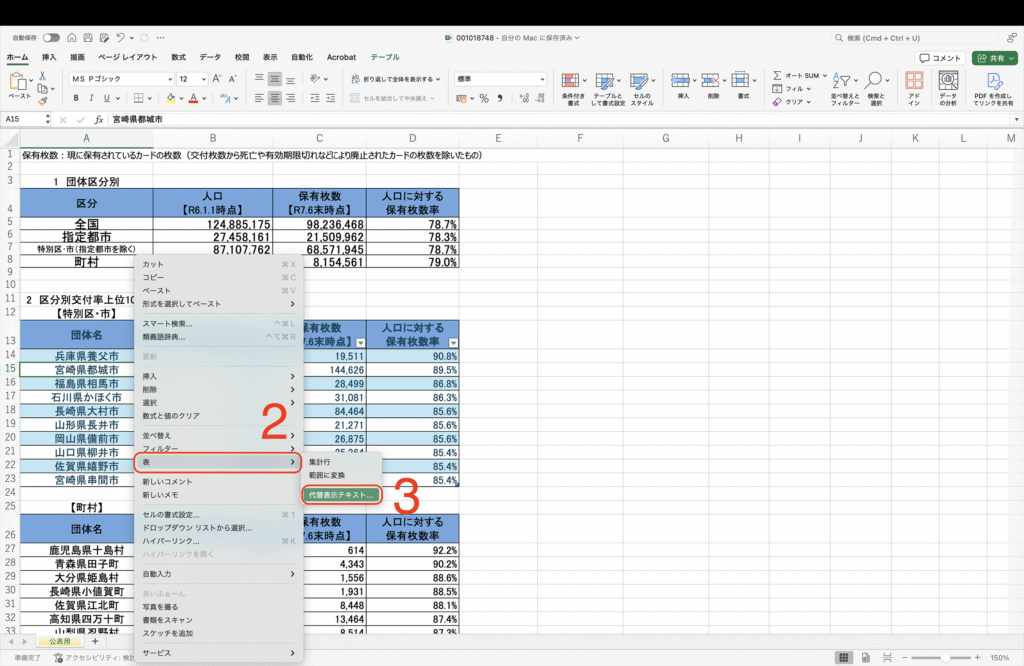Image resolution: width=1024 pixels, height=666 pixels.
Task: Switch to Page Break preview in status bar
Action: point(887,658)
